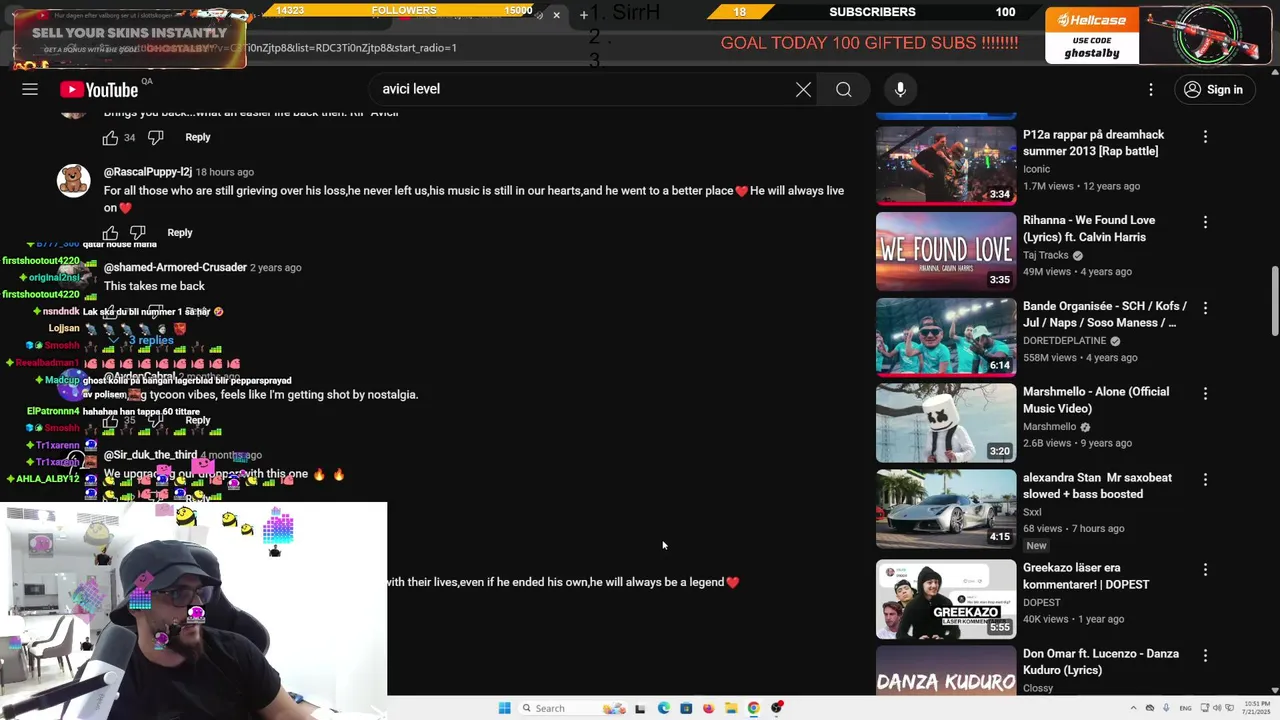Screen dimensions: 1280x720
Task: Play 'Marshmello - Alone' video thumbnail
Action: [946, 423]
